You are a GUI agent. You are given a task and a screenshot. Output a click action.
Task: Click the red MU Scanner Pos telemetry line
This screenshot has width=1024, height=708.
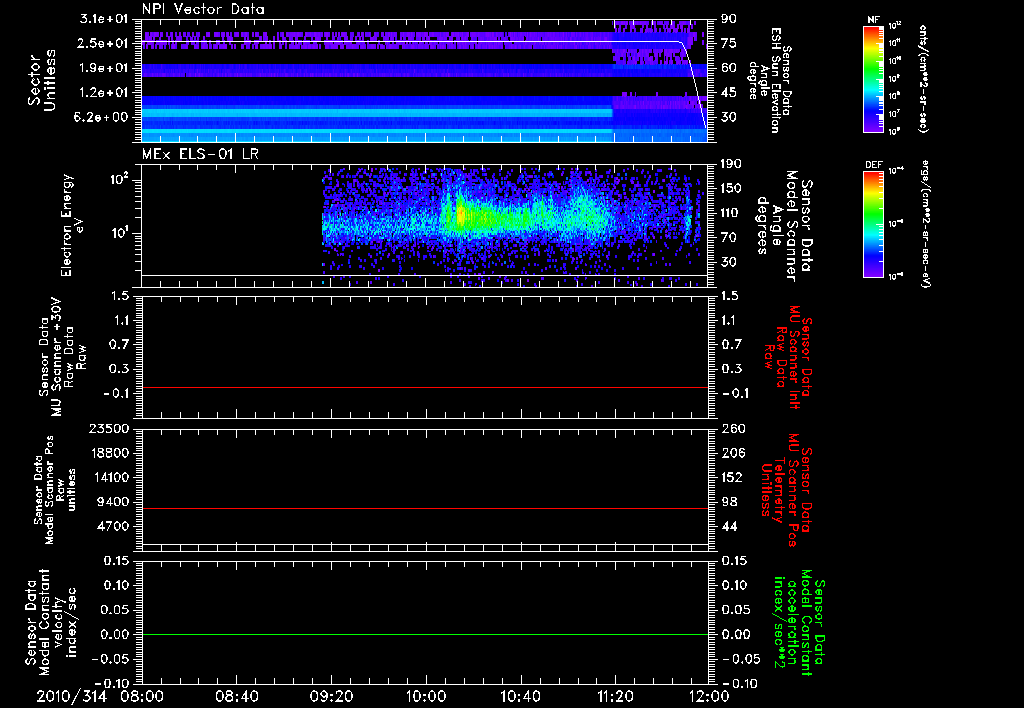[x=424, y=508]
